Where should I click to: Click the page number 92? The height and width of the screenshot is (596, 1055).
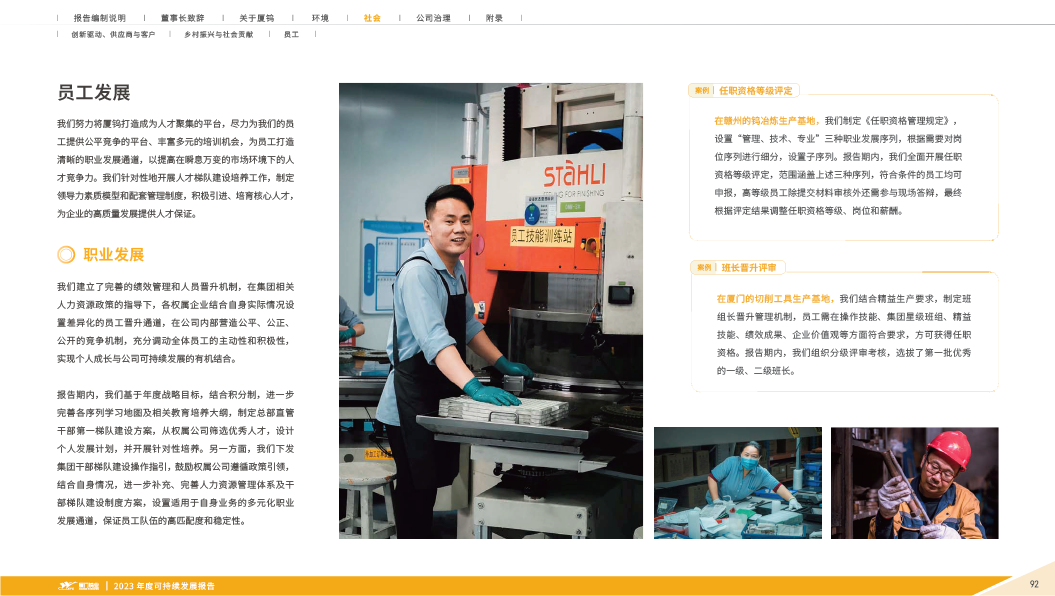pos(1035,582)
